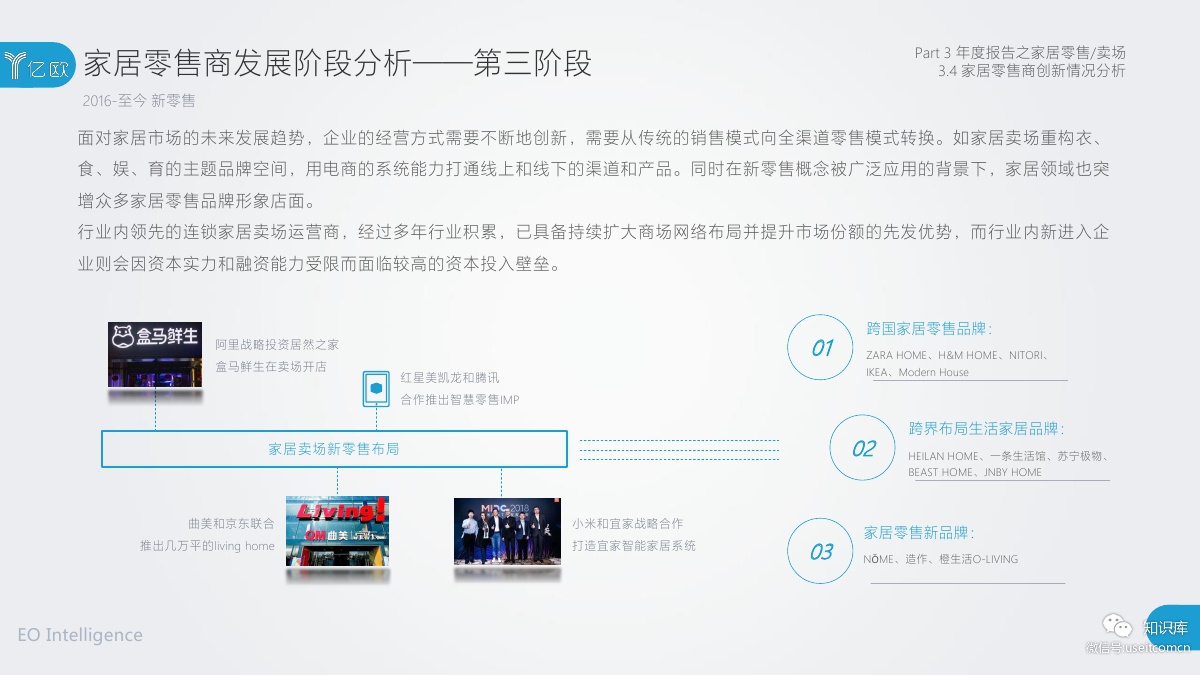Screen dimensions: 1200x675
Task: Click Part 3 年度报告之家居零售/卖场 header
Action: tap(1020, 53)
